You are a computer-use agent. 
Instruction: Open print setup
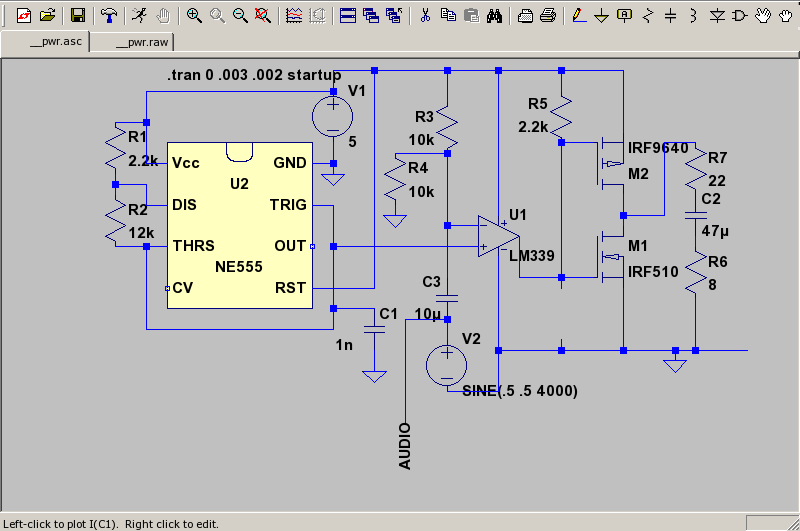tap(525, 16)
